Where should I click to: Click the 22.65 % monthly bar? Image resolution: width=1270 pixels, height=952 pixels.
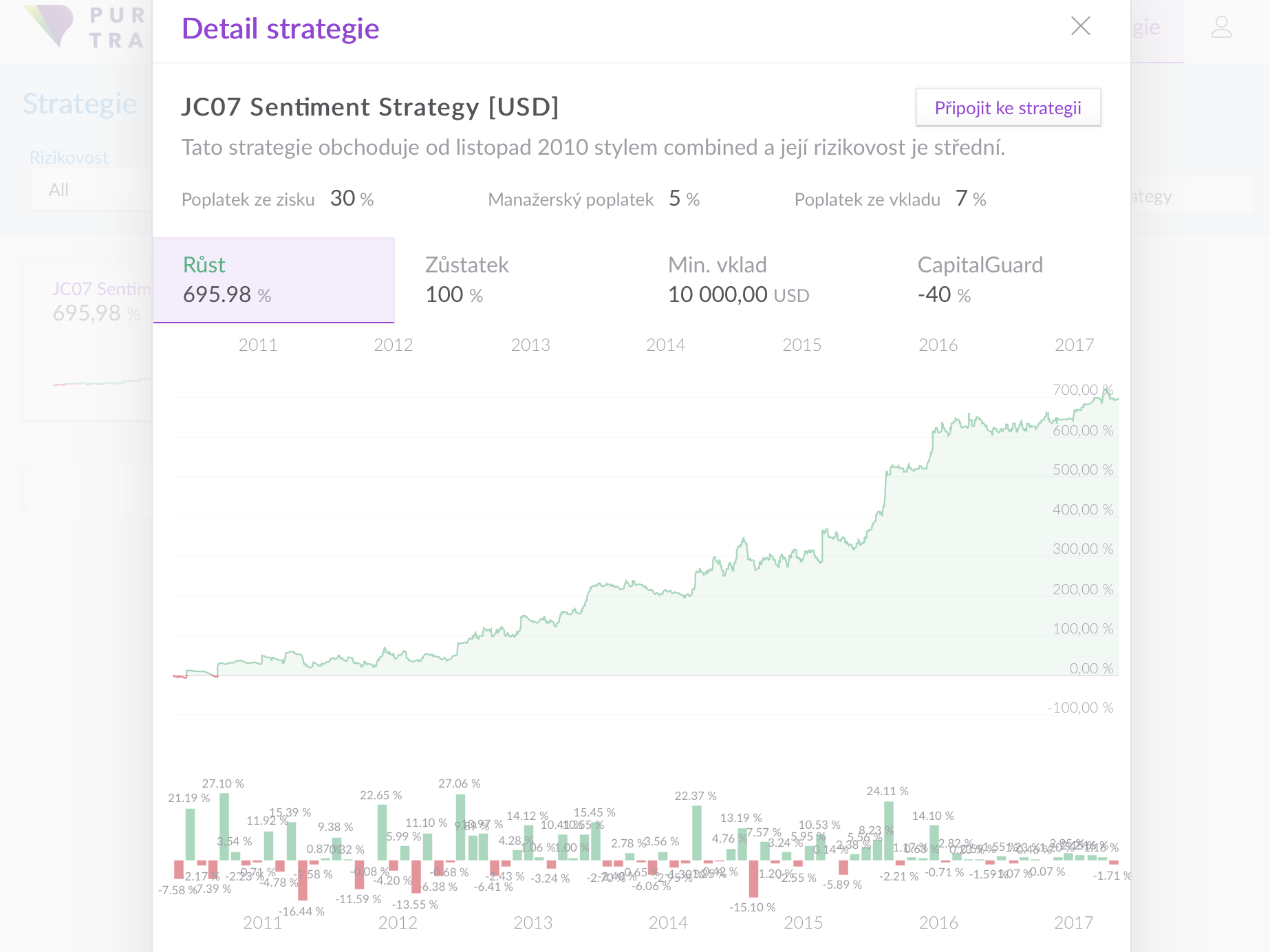click(x=382, y=832)
